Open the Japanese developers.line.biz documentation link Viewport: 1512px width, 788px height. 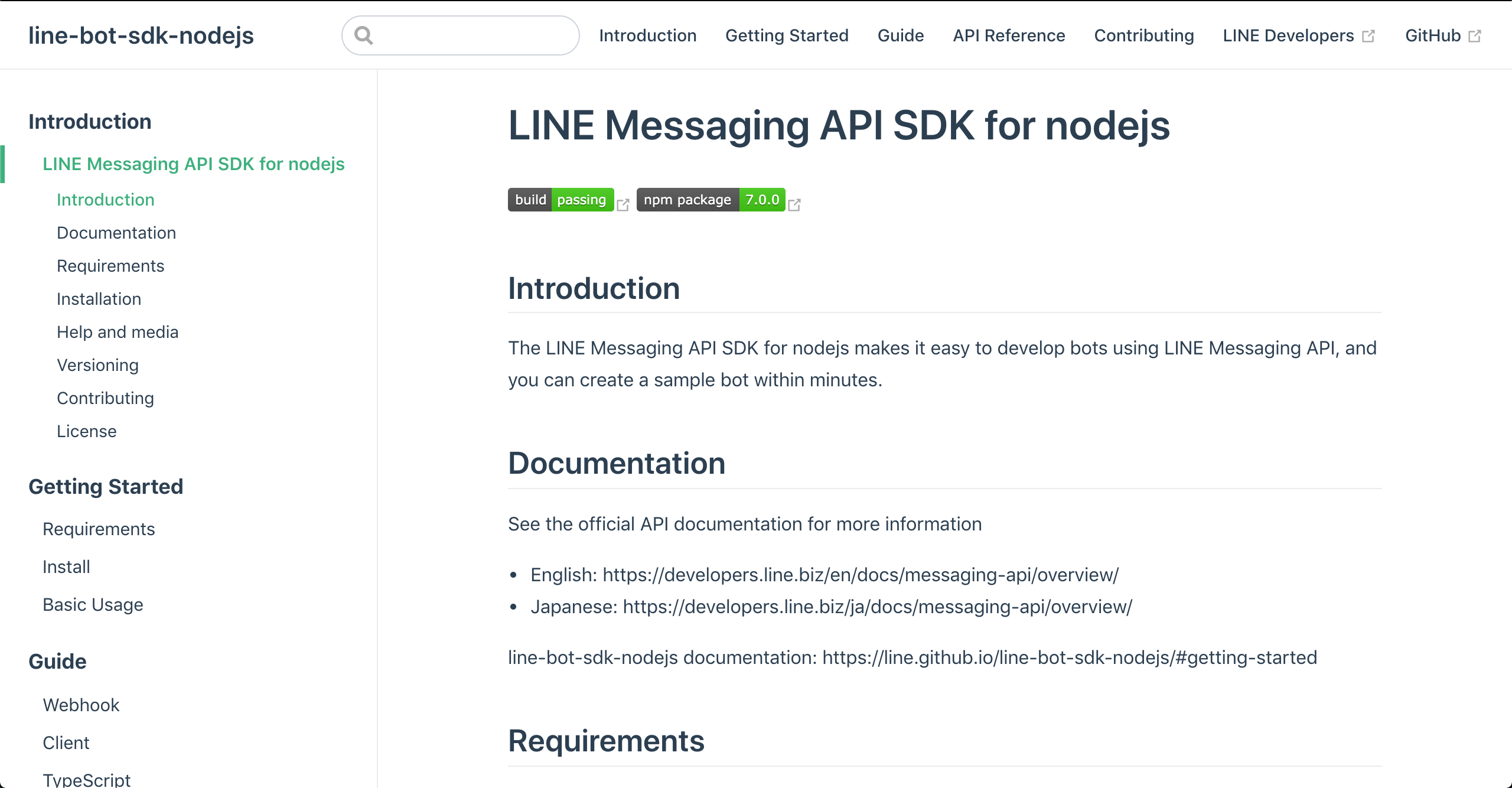(878, 607)
